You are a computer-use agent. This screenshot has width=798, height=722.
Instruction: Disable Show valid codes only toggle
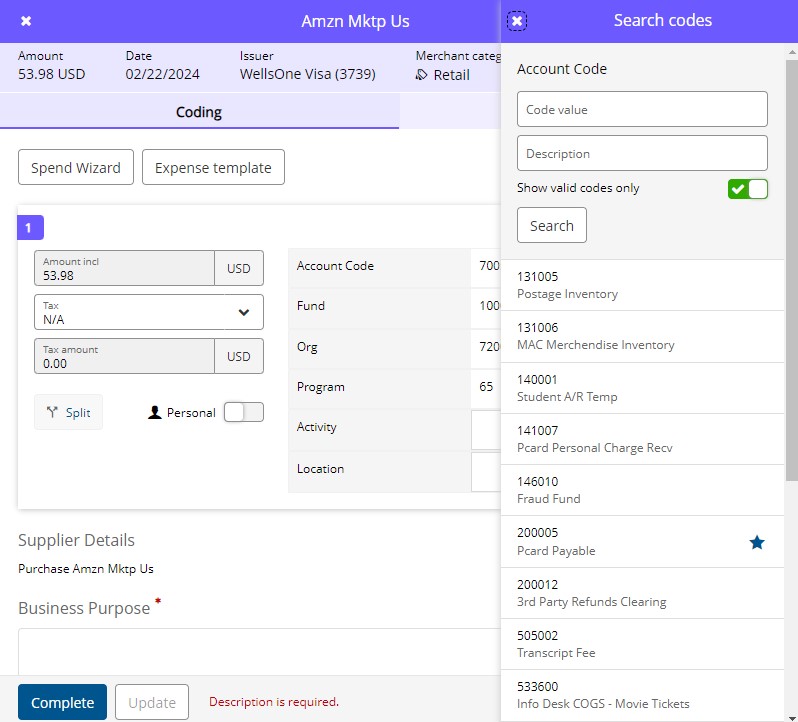[x=747, y=189]
